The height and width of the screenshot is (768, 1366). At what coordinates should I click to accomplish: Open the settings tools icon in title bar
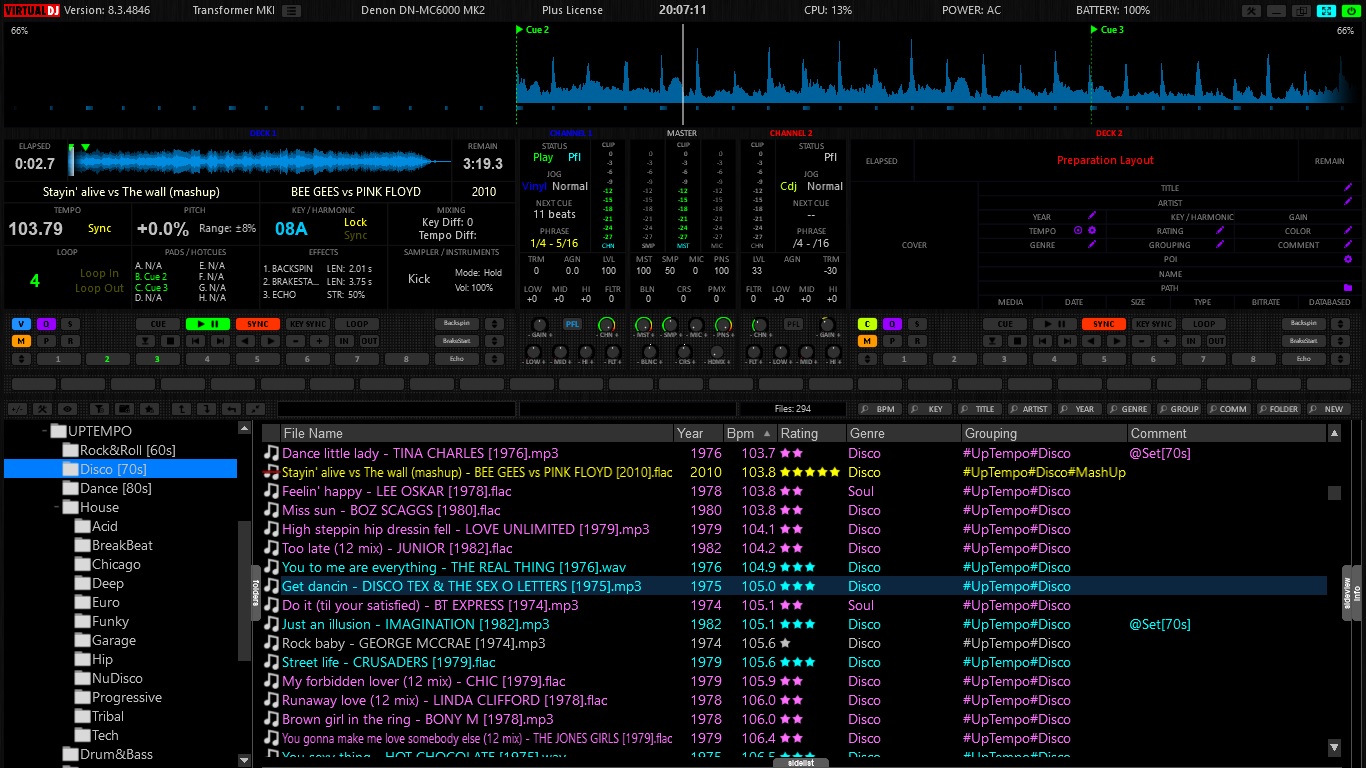tap(1251, 11)
